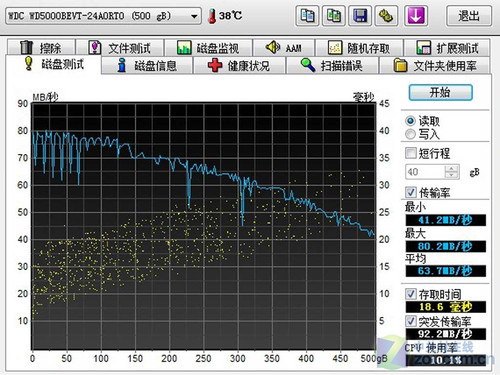Click the short stroke size field showing 40
The image size is (500, 375).
(425, 172)
